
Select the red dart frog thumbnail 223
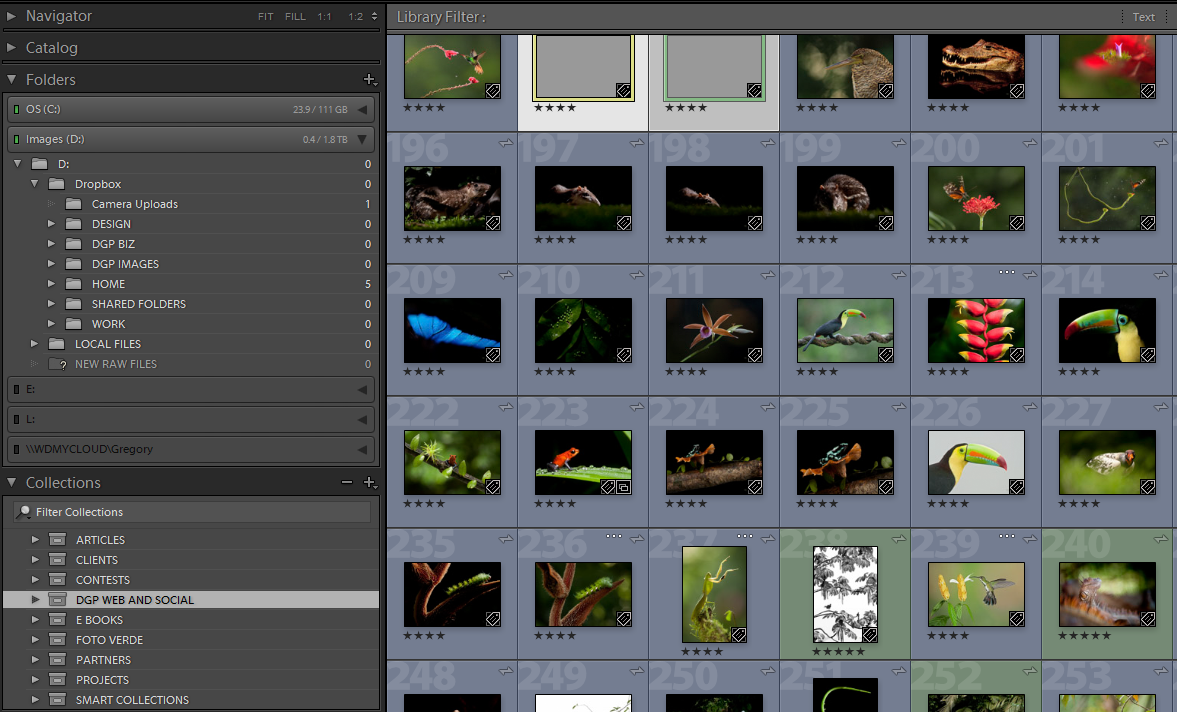click(583, 462)
